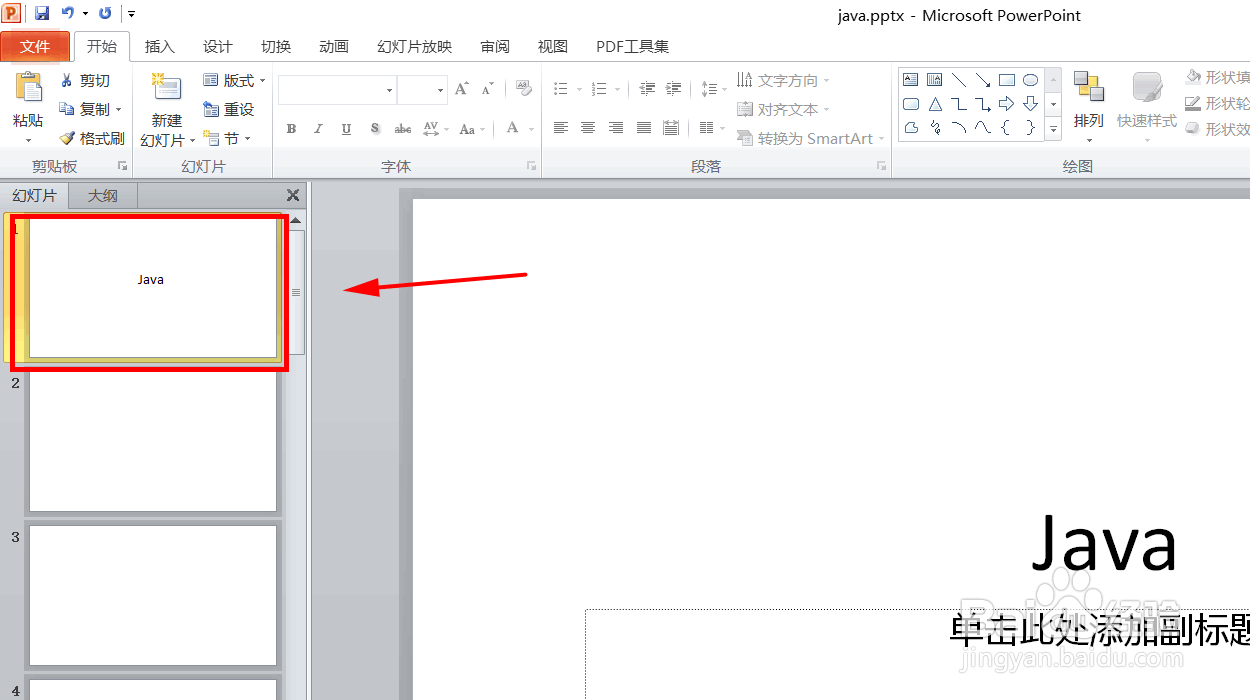Viewport: 1250px width, 700px height.
Task: Close the slide thumbnail pane
Action: coord(293,196)
